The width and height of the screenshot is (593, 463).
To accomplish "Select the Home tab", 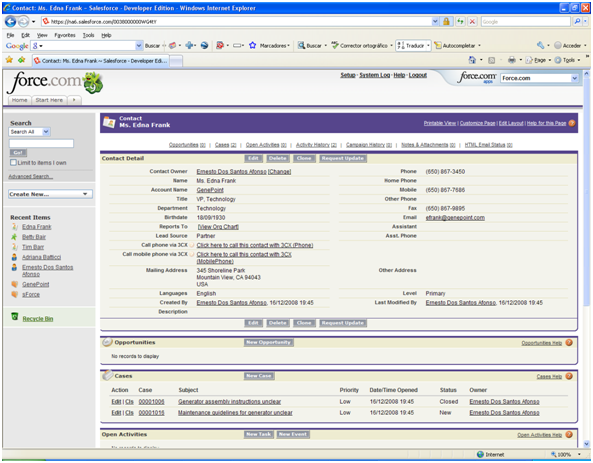I will point(19,100).
